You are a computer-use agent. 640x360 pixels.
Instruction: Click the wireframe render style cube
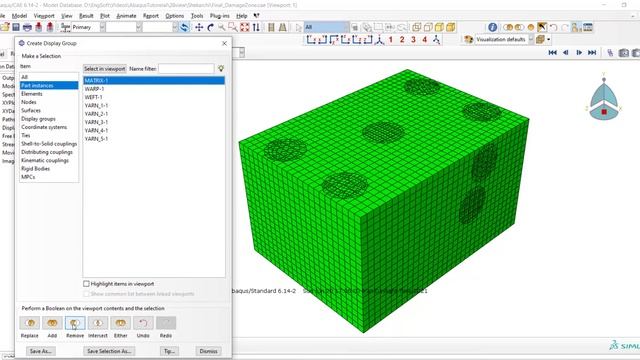click(x=417, y=27)
